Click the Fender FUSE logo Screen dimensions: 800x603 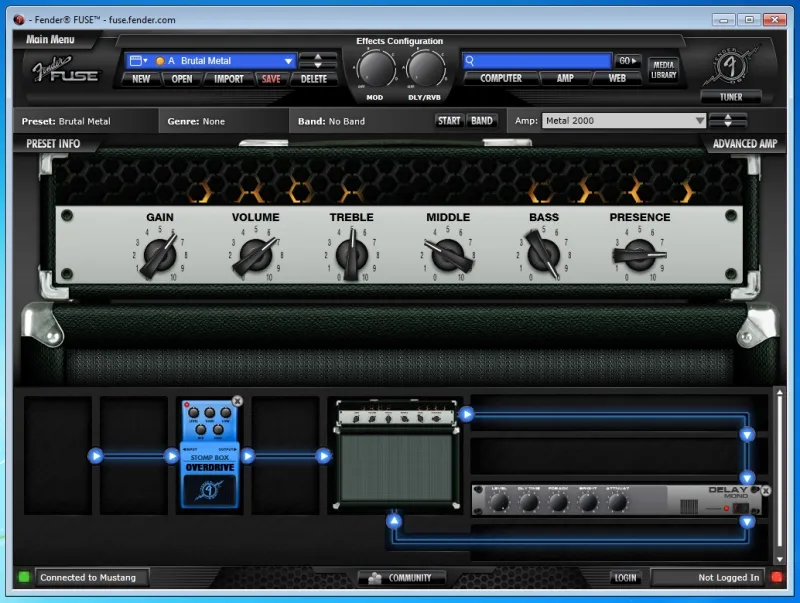pos(65,69)
